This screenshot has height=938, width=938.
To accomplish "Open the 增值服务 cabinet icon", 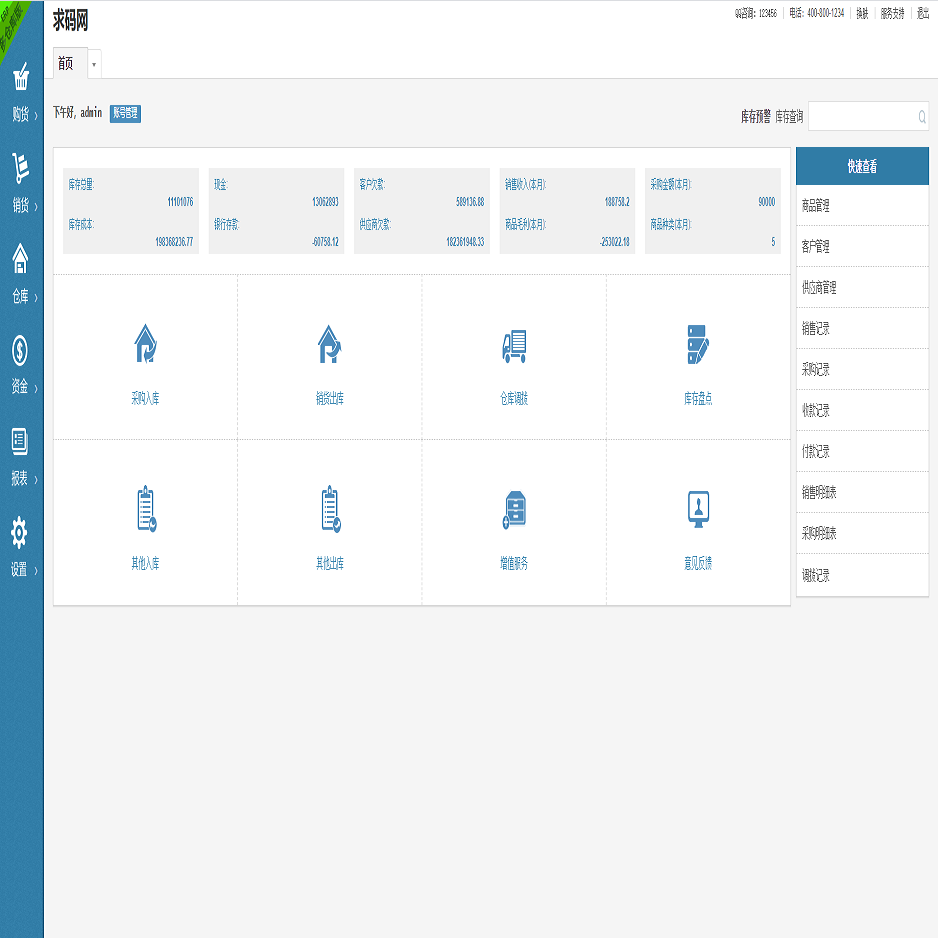I will (x=514, y=509).
